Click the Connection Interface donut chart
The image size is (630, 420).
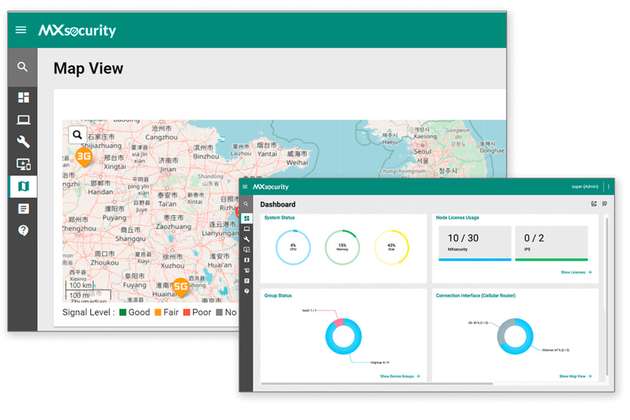pyautogui.click(x=515, y=336)
